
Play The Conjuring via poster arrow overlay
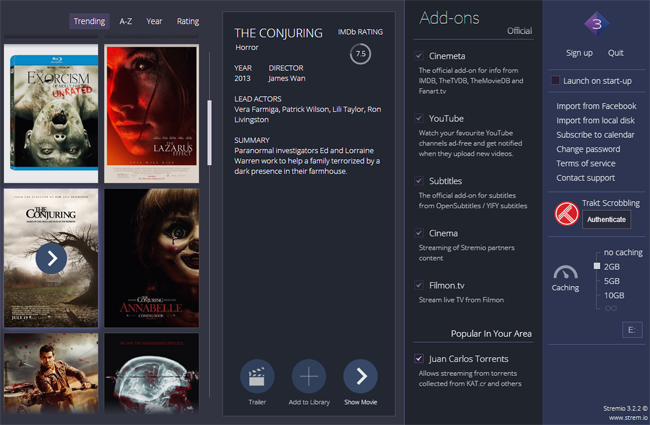[51, 258]
